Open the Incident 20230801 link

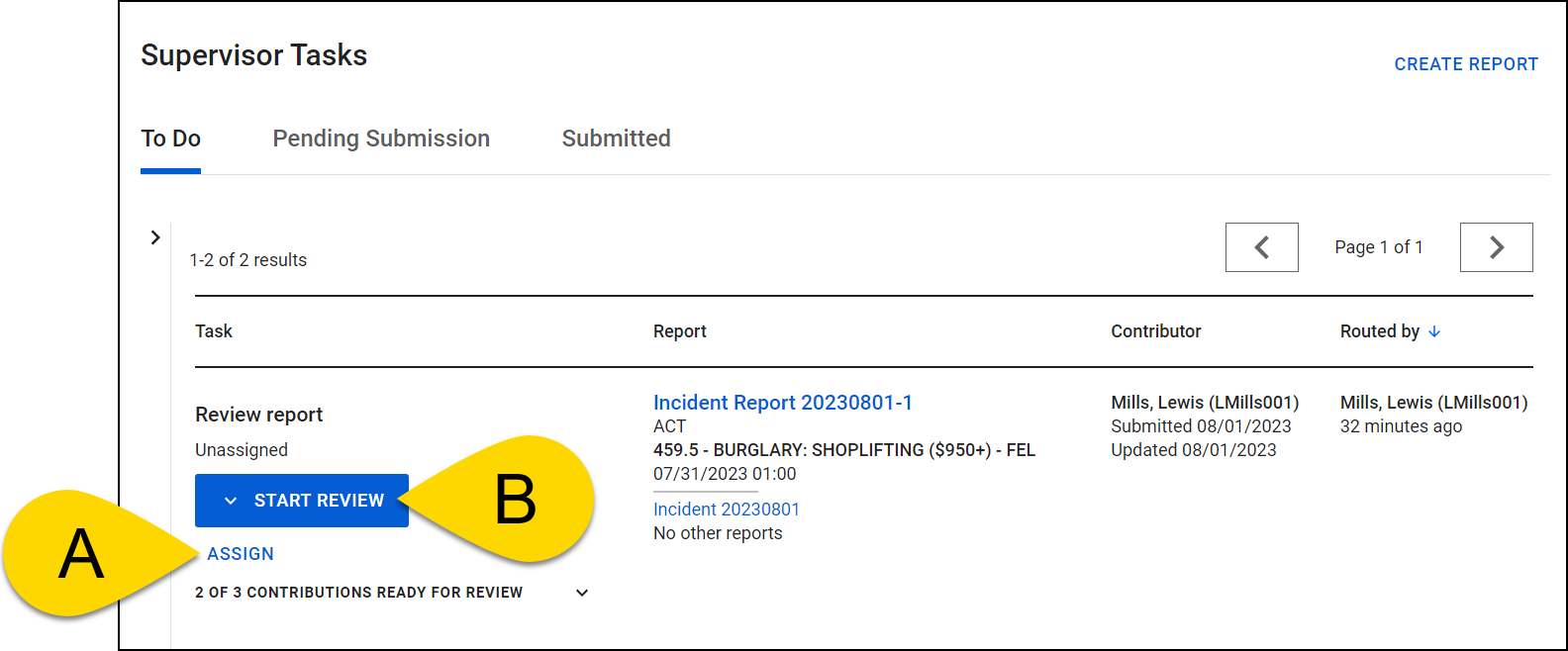click(x=726, y=510)
